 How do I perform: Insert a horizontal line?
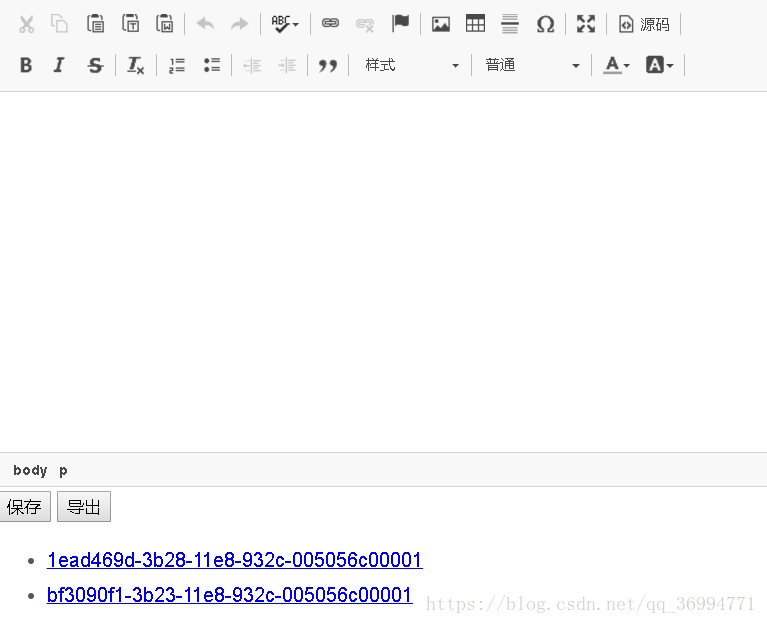click(x=510, y=24)
